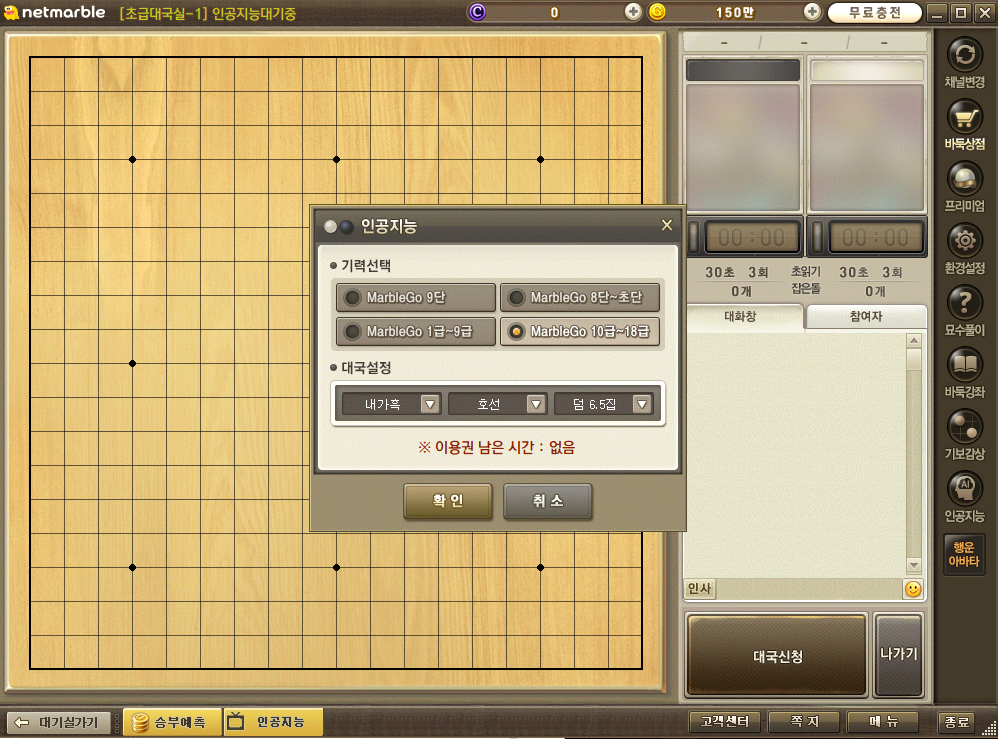Image resolution: width=998 pixels, height=739 pixels.
Task: Click the chat message input field
Action: (808, 589)
